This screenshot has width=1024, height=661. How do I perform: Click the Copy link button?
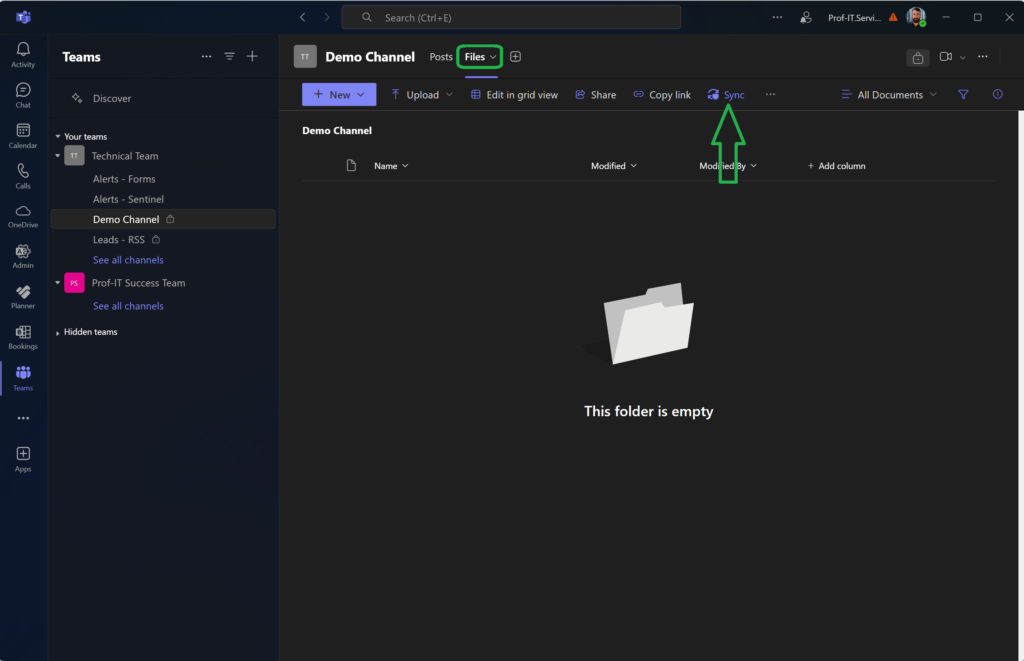tap(662, 95)
